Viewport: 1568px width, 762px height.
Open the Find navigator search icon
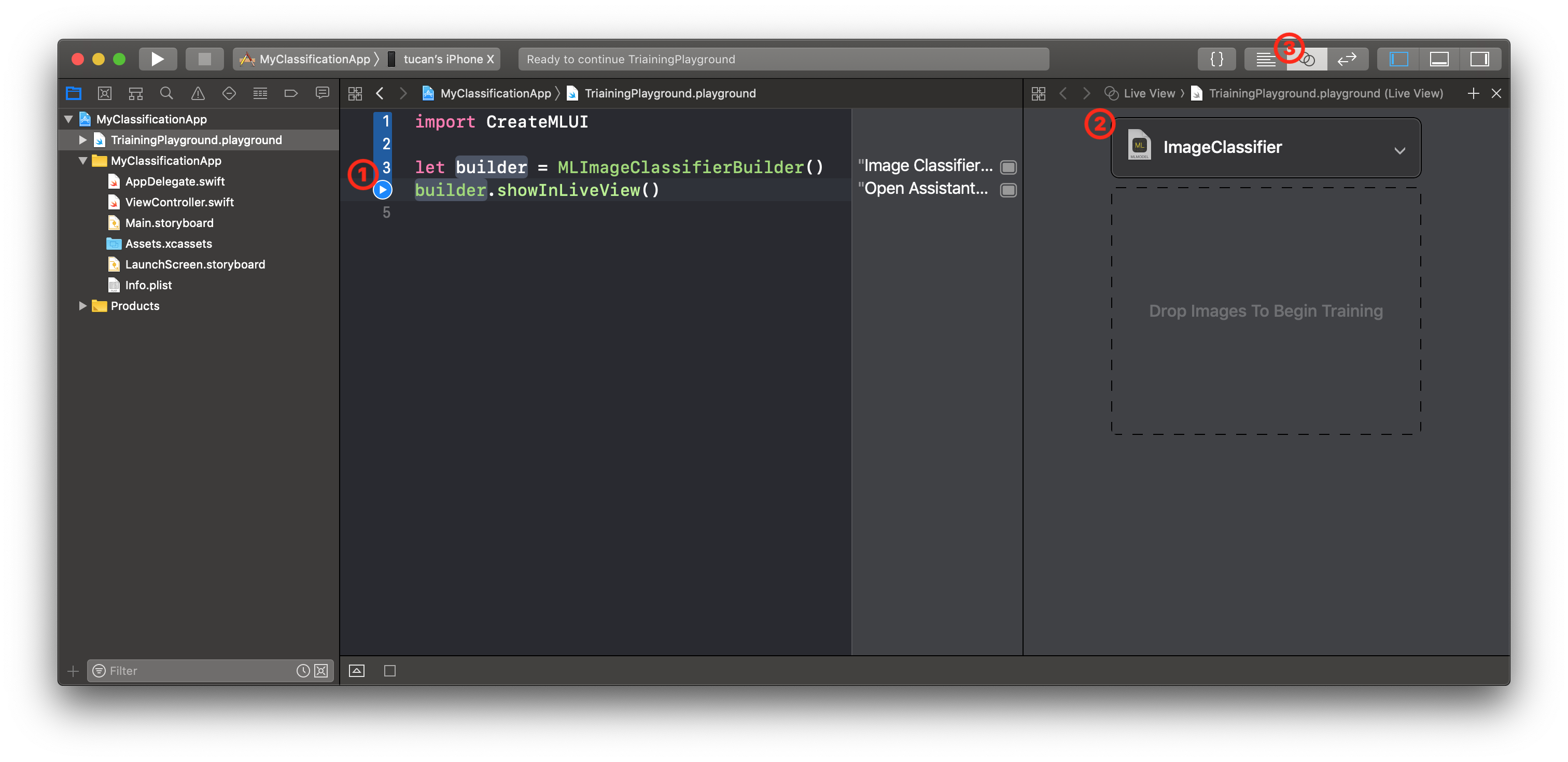(166, 93)
